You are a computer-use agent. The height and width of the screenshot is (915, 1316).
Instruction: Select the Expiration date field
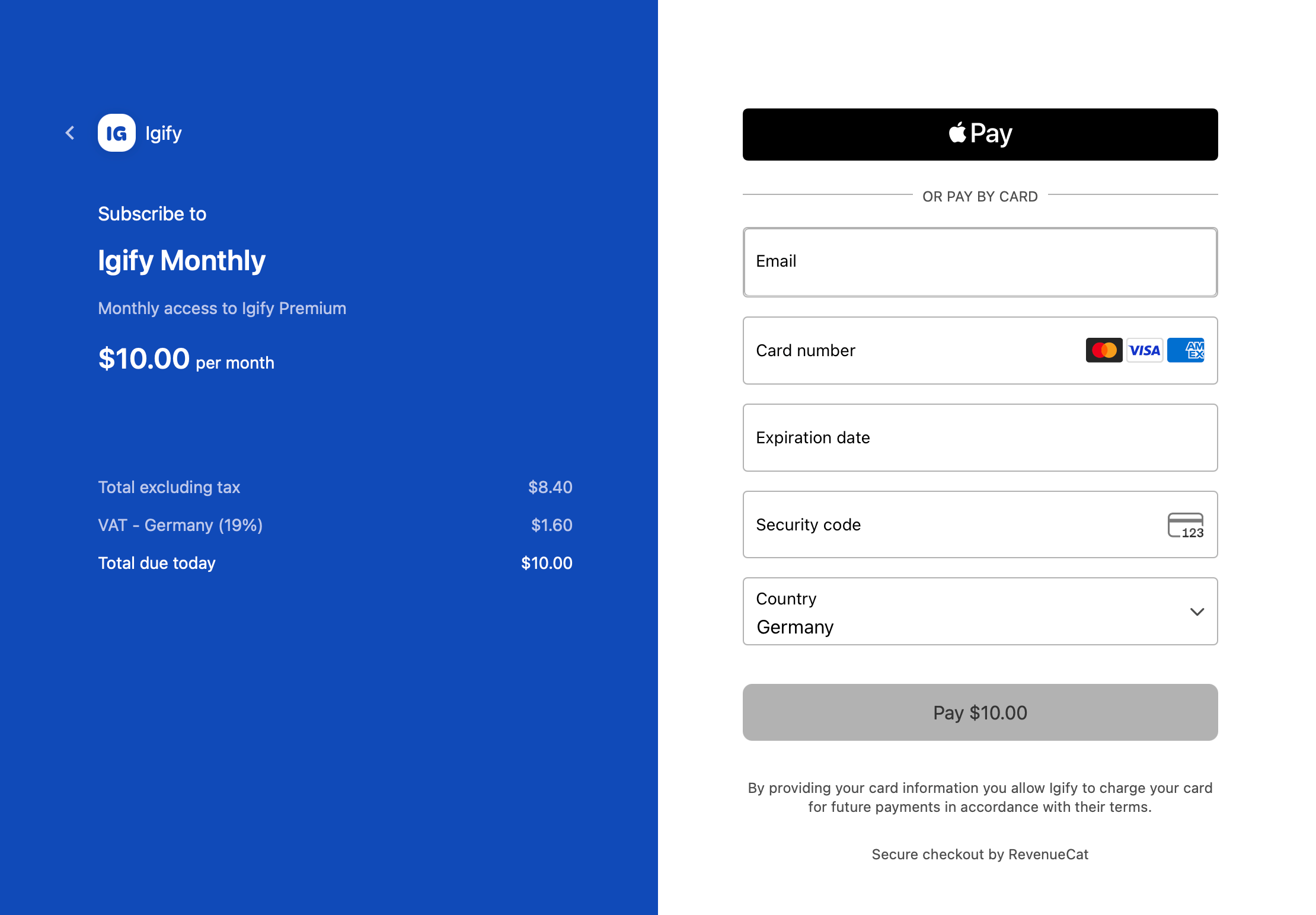pyautogui.click(x=980, y=438)
